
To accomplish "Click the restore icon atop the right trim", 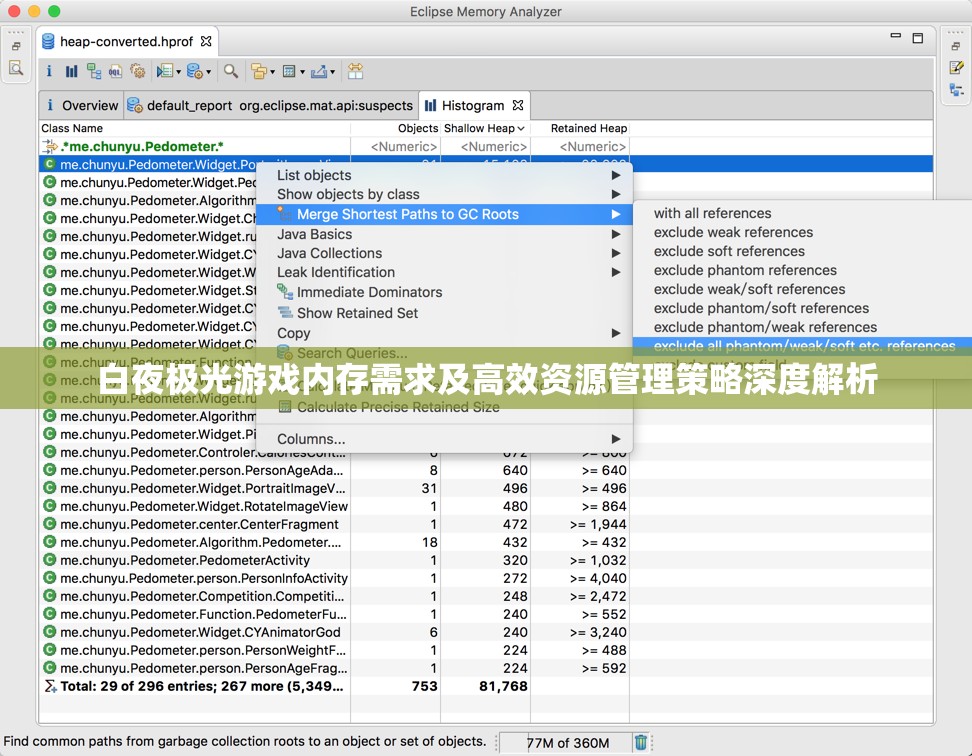I will click(x=956, y=46).
